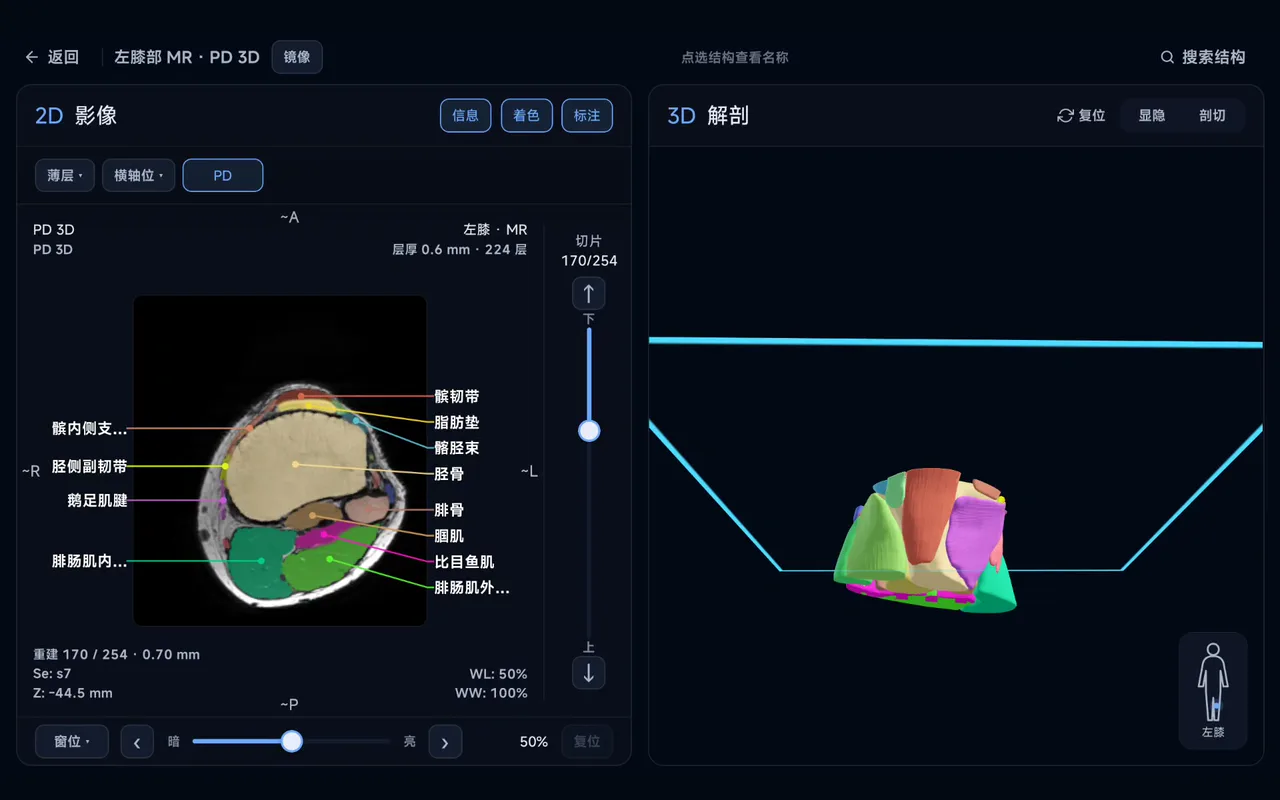
Task: Select the 腓肠肌内… label
Action: point(90,561)
